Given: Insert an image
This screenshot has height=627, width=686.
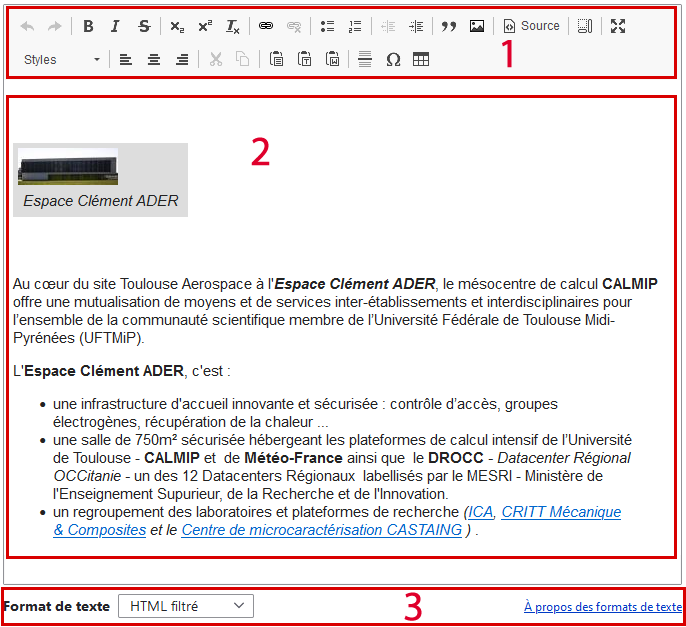Looking at the screenshot, I should [x=476, y=26].
